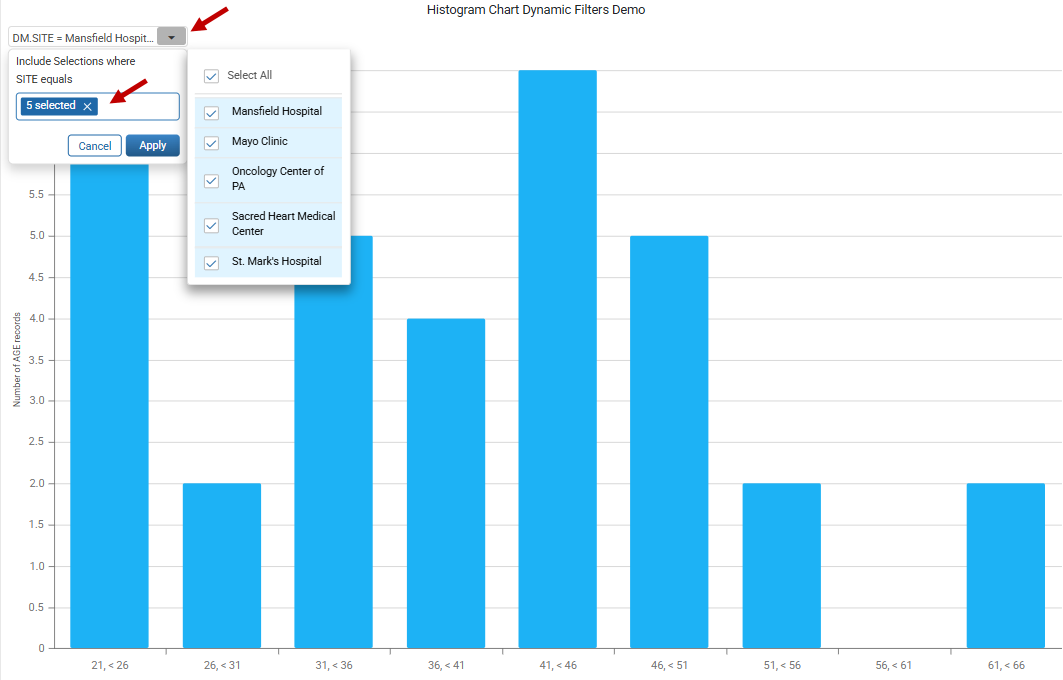This screenshot has width=1063, height=680.
Task: Click the '56, < 61' x-axis label
Action: point(894,665)
